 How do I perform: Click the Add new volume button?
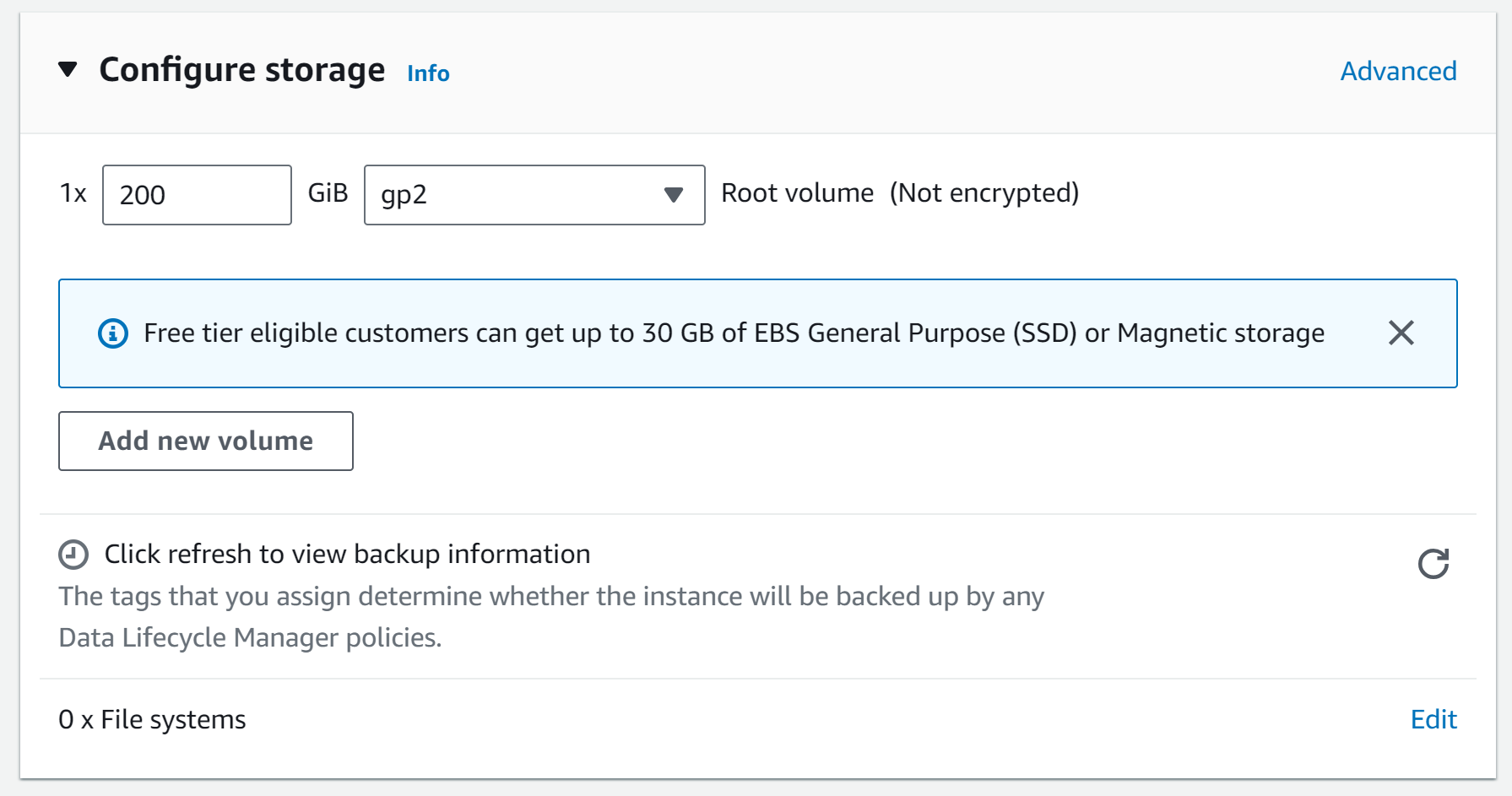(205, 441)
